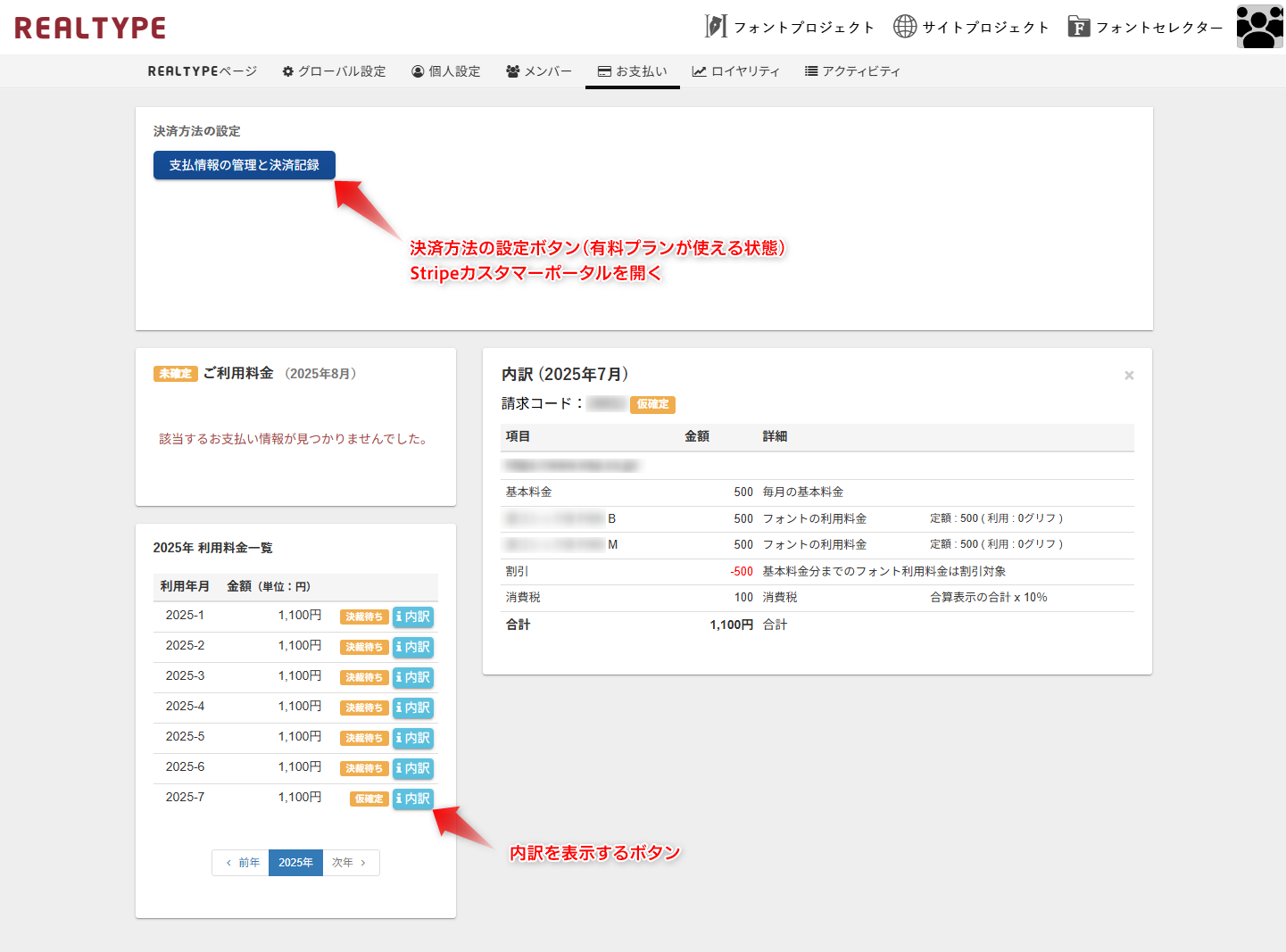Image resolution: width=1286 pixels, height=952 pixels.
Task: Click 毎月の基本料金 detail text
Action: [803, 493]
